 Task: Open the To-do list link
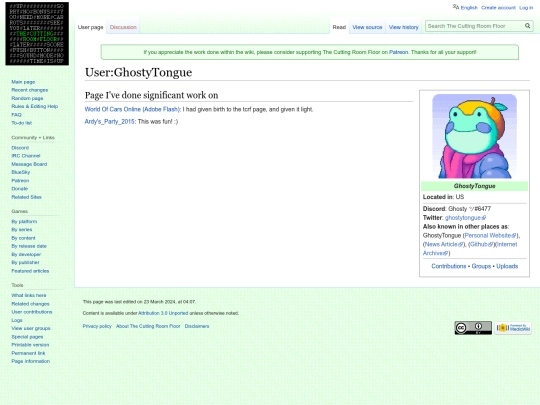pos(22,123)
